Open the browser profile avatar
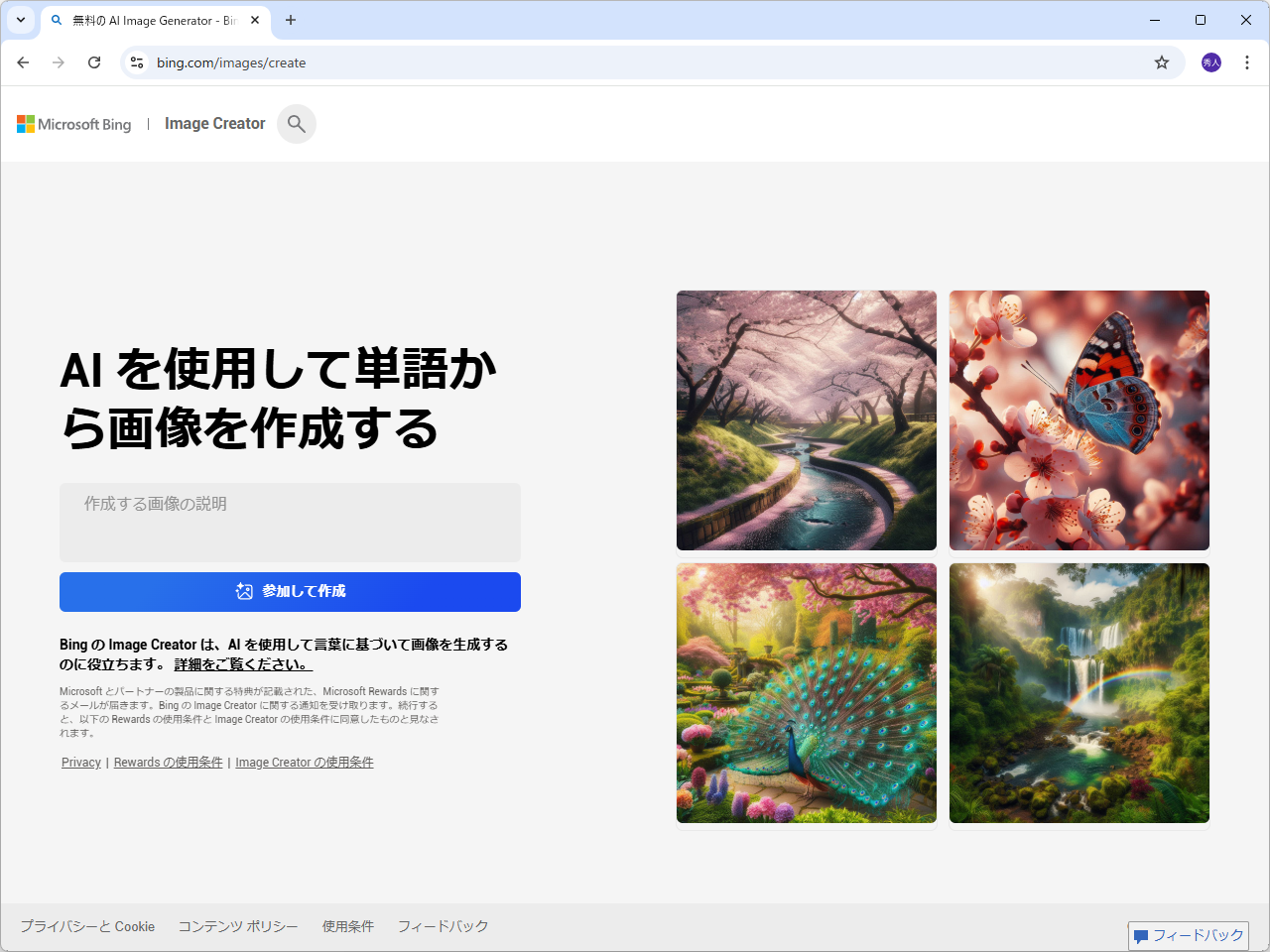The width and height of the screenshot is (1270, 952). (x=1210, y=61)
